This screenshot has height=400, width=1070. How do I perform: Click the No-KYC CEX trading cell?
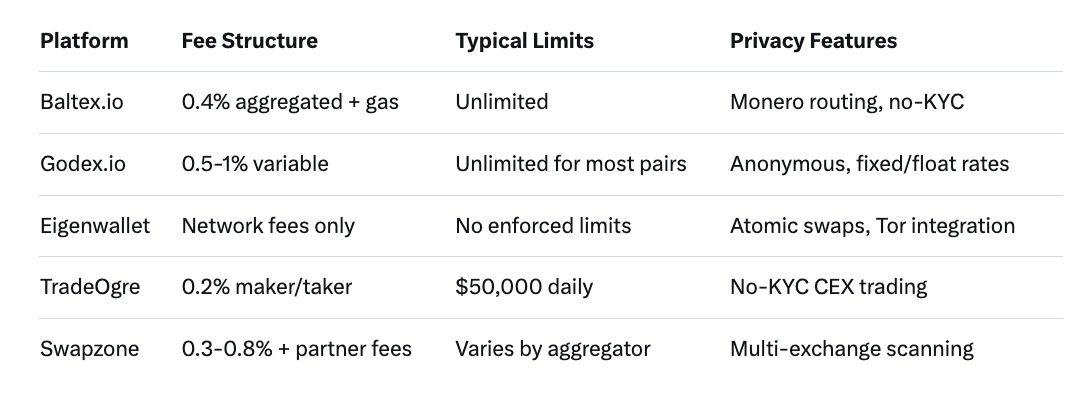tap(829, 287)
